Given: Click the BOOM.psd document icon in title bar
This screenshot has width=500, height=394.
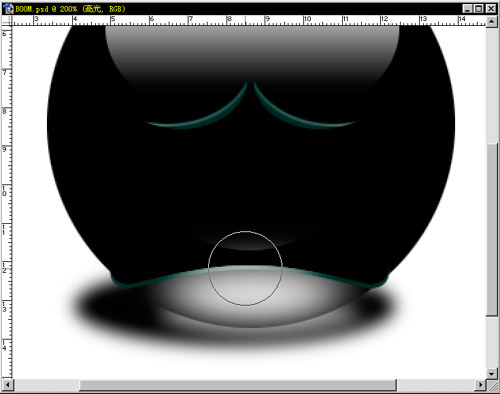Looking at the screenshot, I should 8,9.
